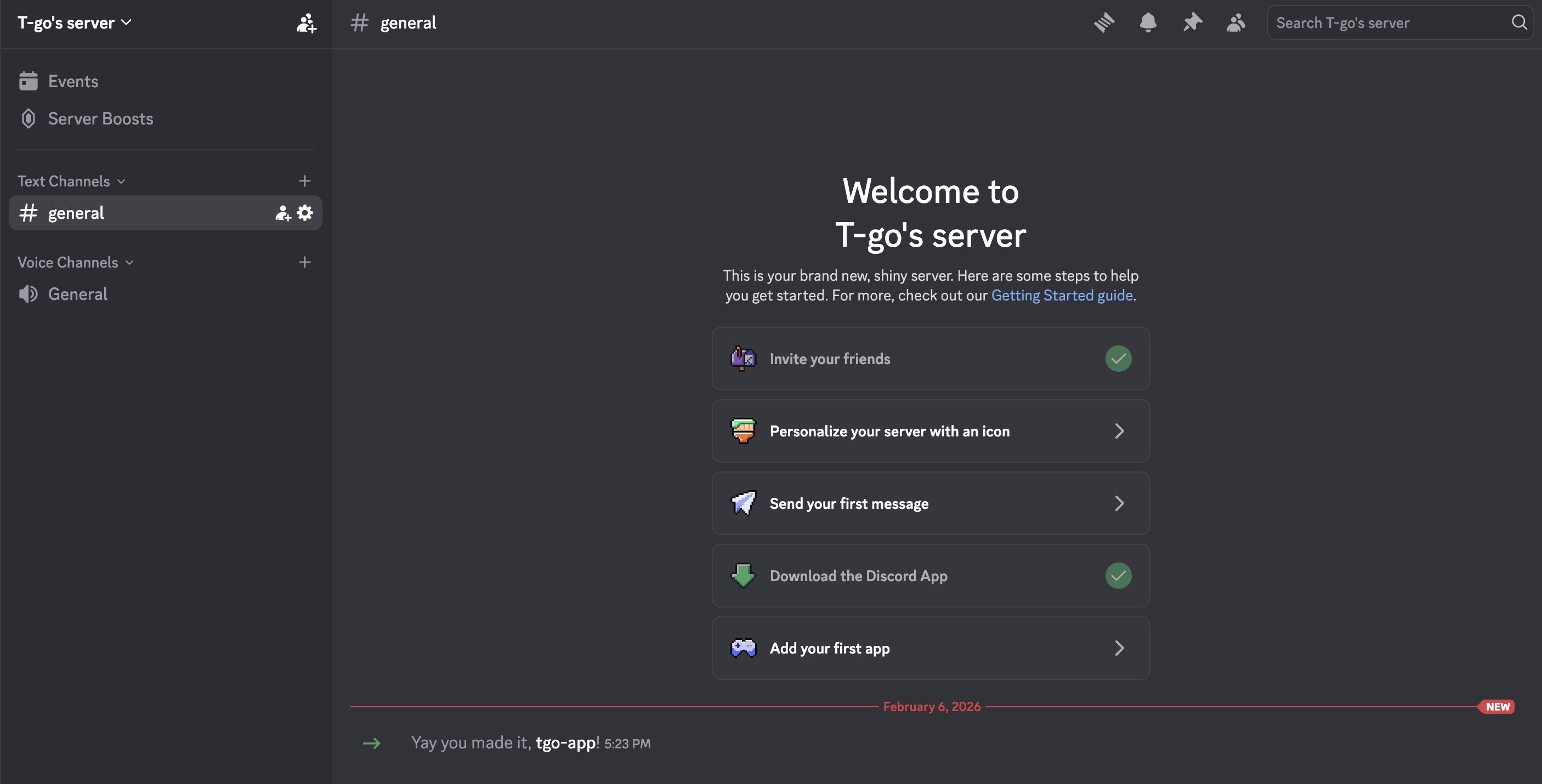Join the General voice channel

tap(78, 294)
